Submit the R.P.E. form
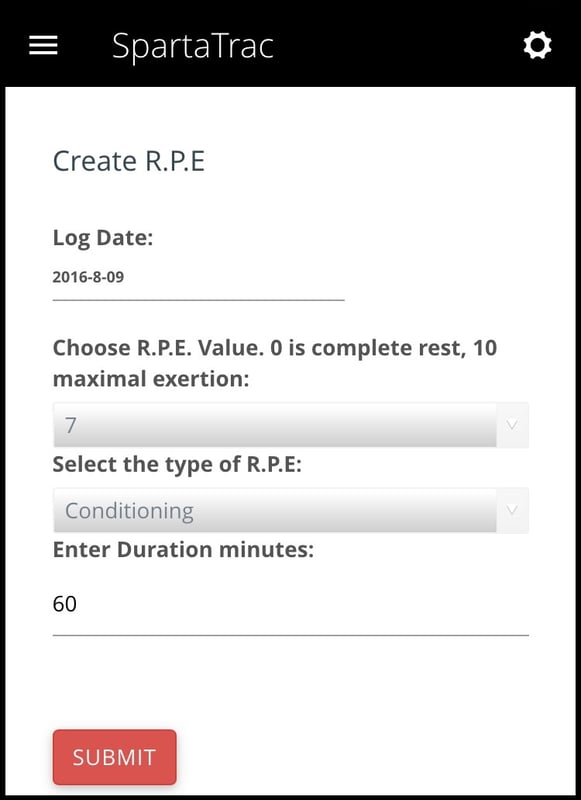The height and width of the screenshot is (800, 581). [x=114, y=757]
